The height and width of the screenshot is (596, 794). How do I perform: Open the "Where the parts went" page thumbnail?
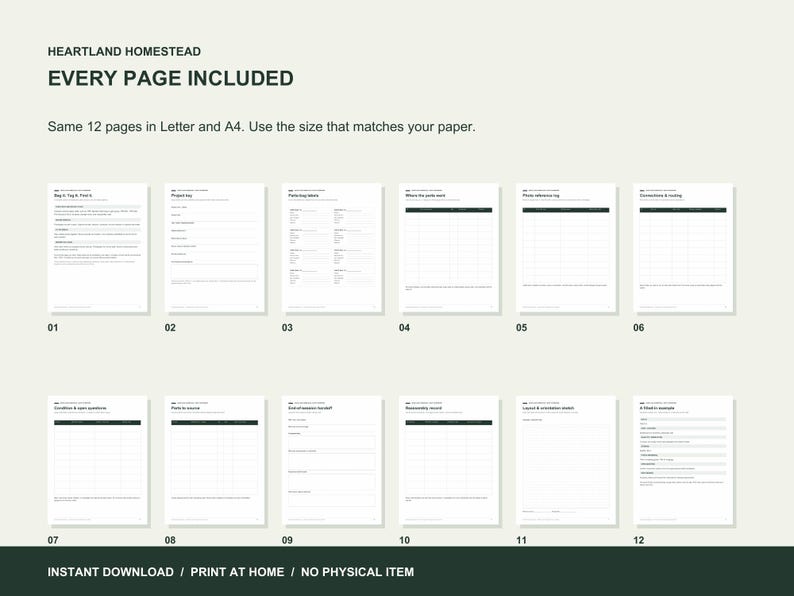click(449, 248)
